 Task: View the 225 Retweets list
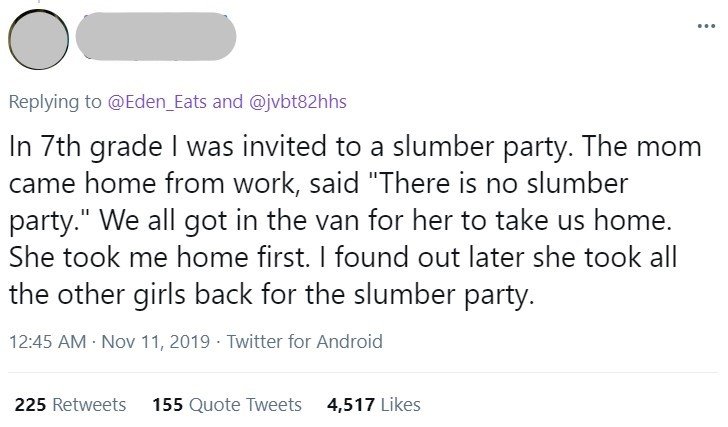pyautogui.click(x=71, y=404)
